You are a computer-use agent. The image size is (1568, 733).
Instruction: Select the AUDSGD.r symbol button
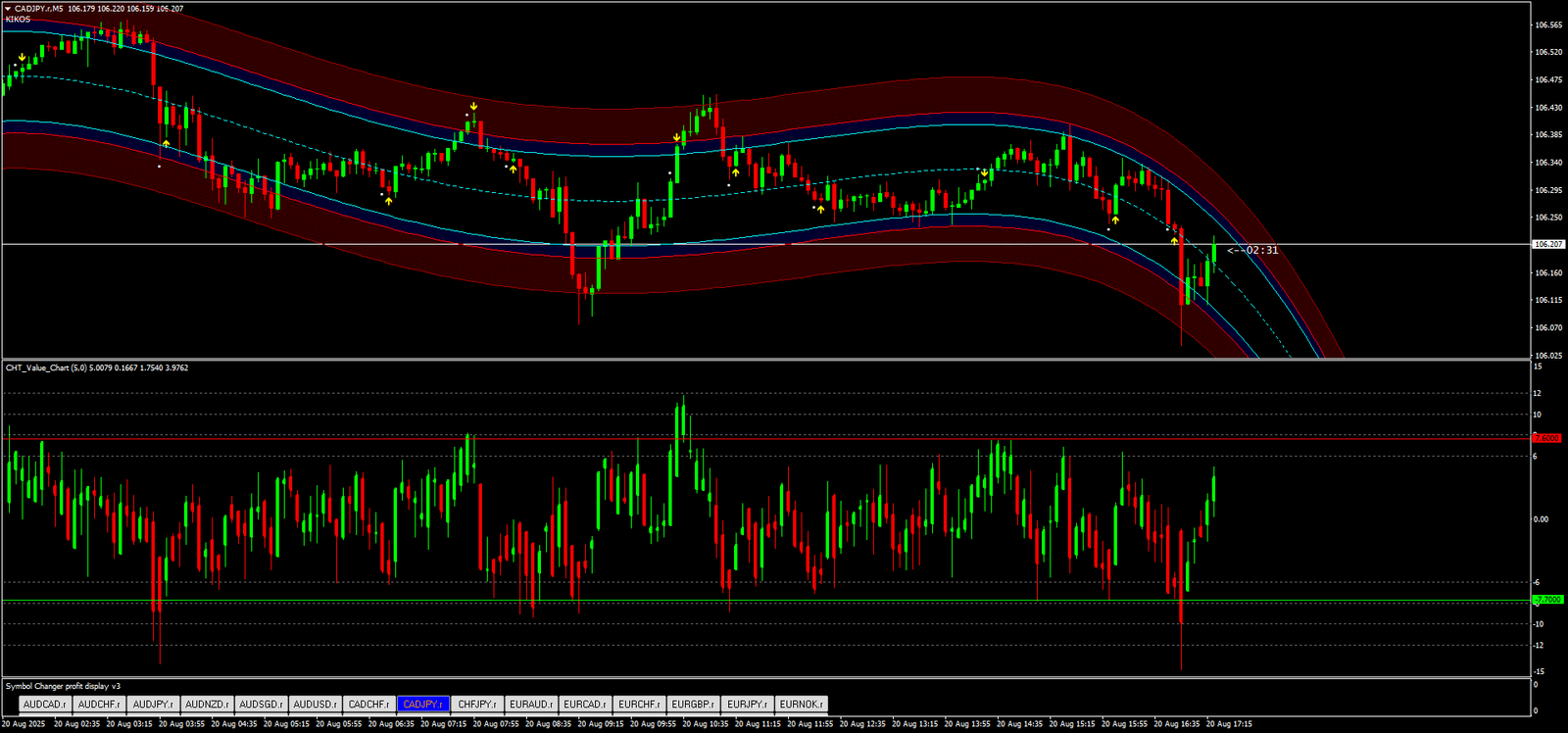[x=261, y=705]
